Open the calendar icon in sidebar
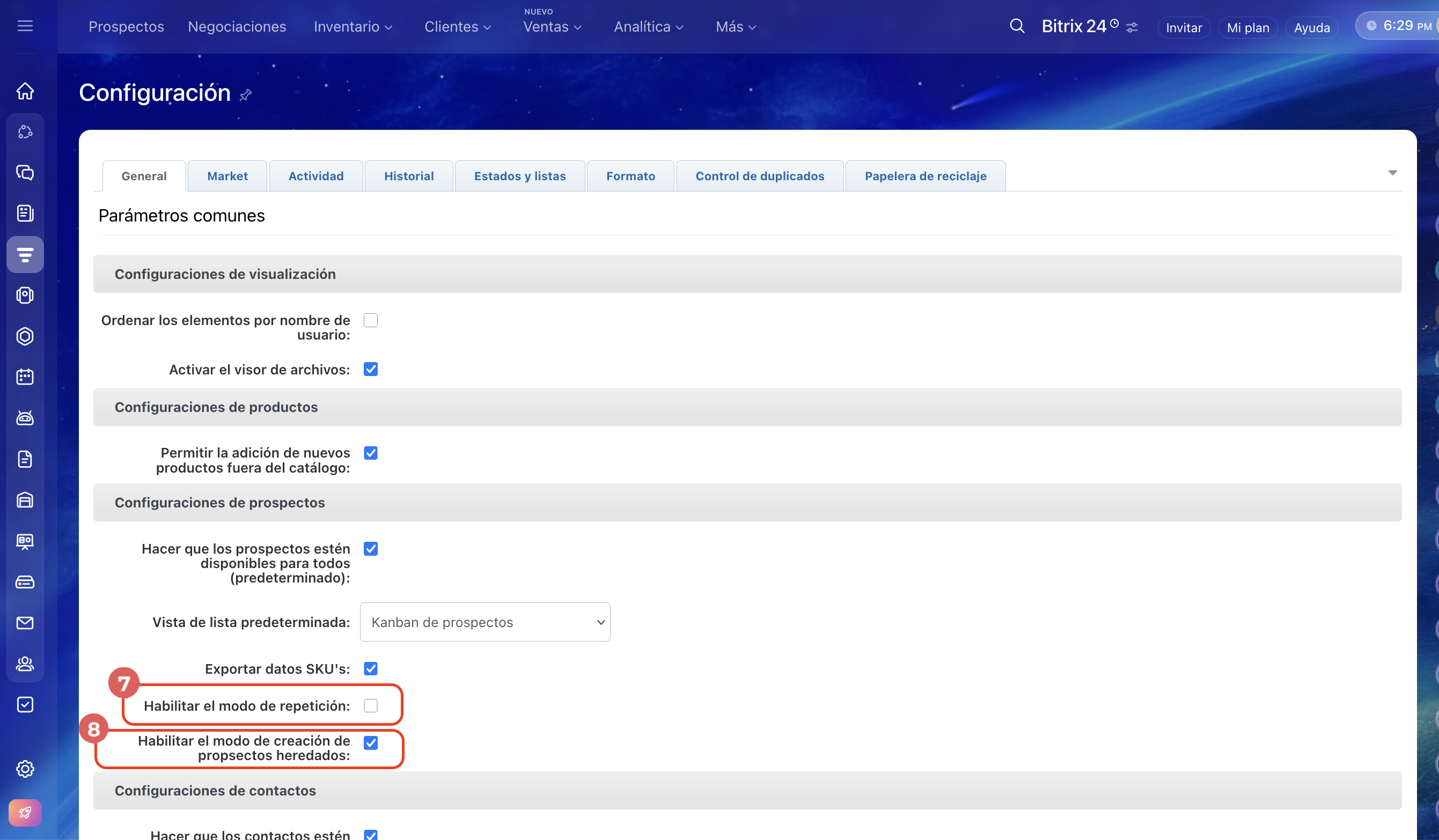The image size is (1439, 840). [25, 377]
